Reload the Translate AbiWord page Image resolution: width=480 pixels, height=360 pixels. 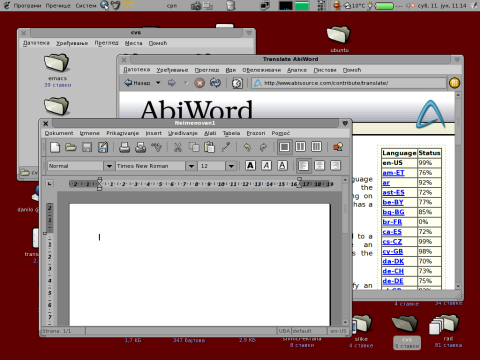[x=215, y=83]
